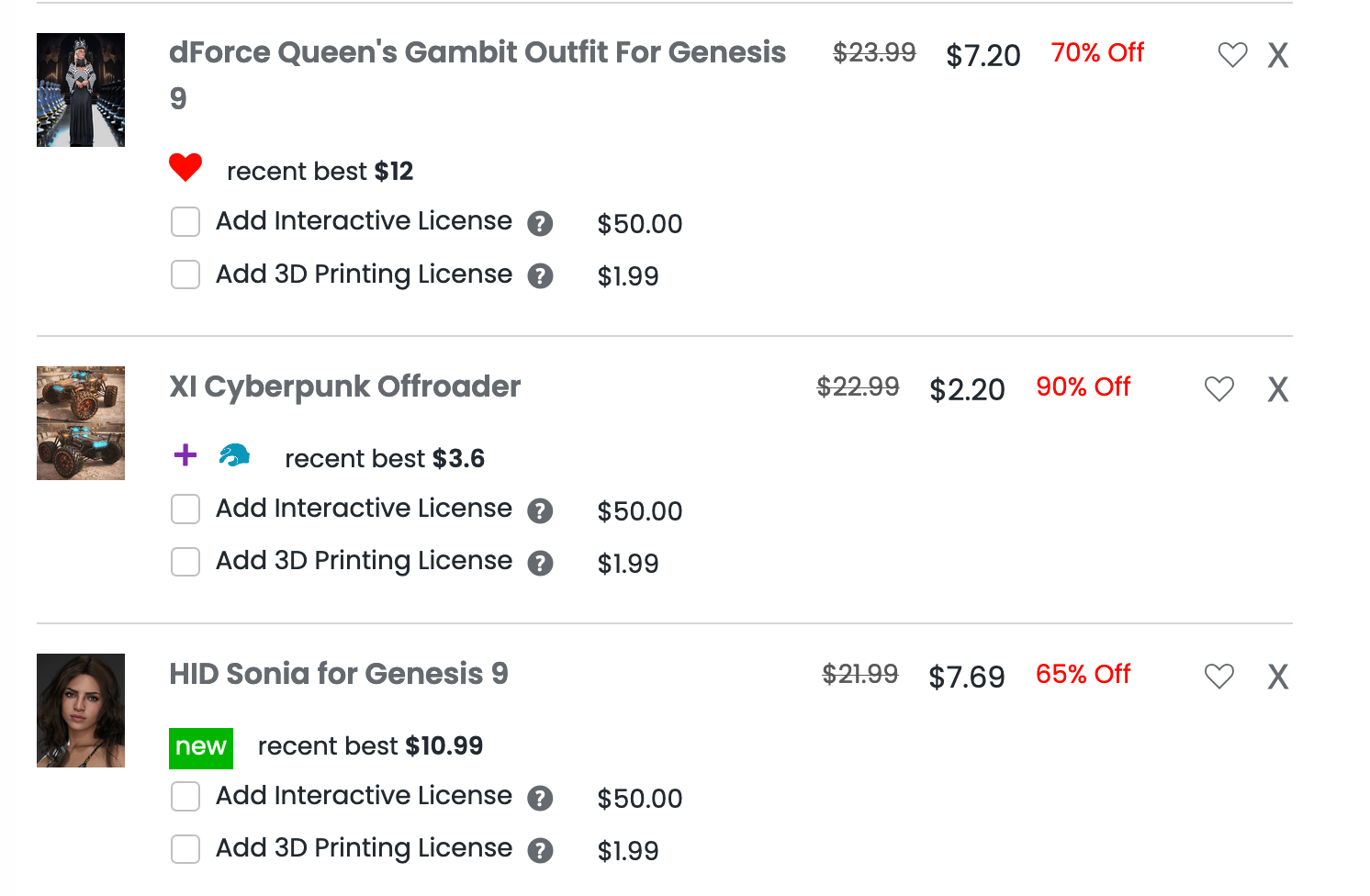This screenshot has height=896, width=1370.
Task: Click the blue helmet icon under Offroader
Action: (x=234, y=454)
